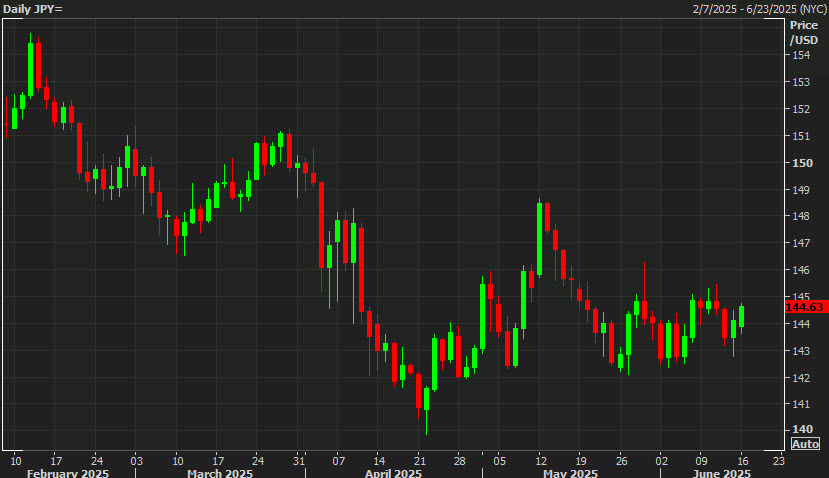The image size is (829, 478).
Task: Click the 141 price axis label
Action: [800, 403]
